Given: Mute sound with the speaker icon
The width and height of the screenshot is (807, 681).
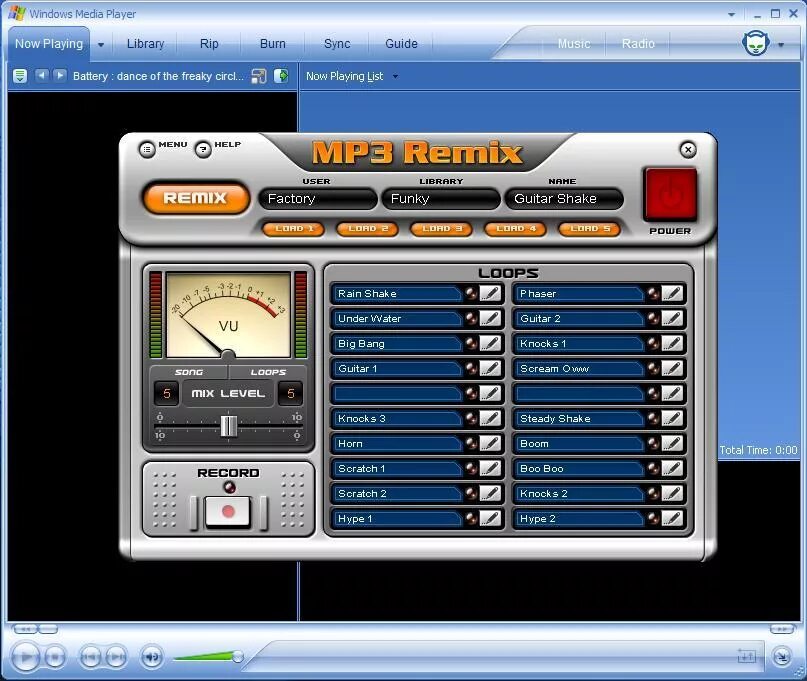Looking at the screenshot, I should (152, 657).
